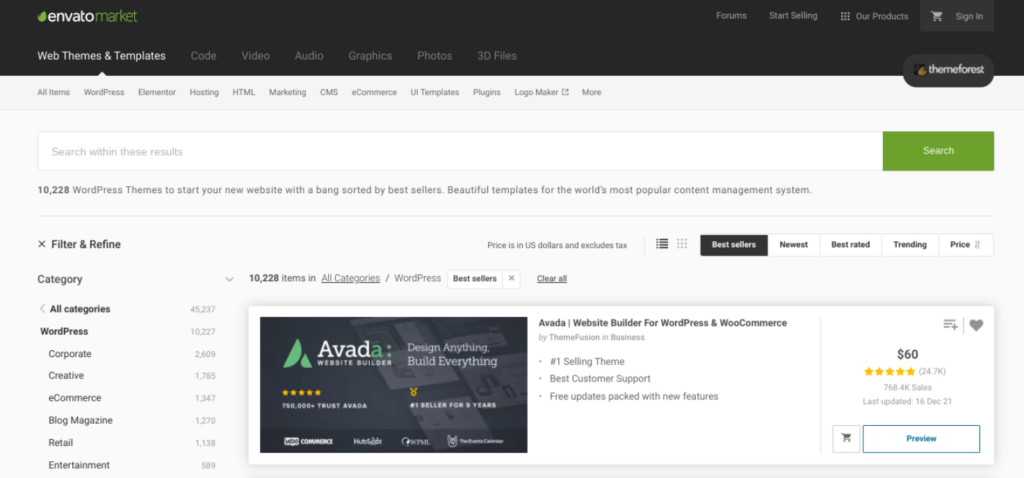This screenshot has width=1024, height=478.
Task: Click the green Search button
Action: coord(938,151)
